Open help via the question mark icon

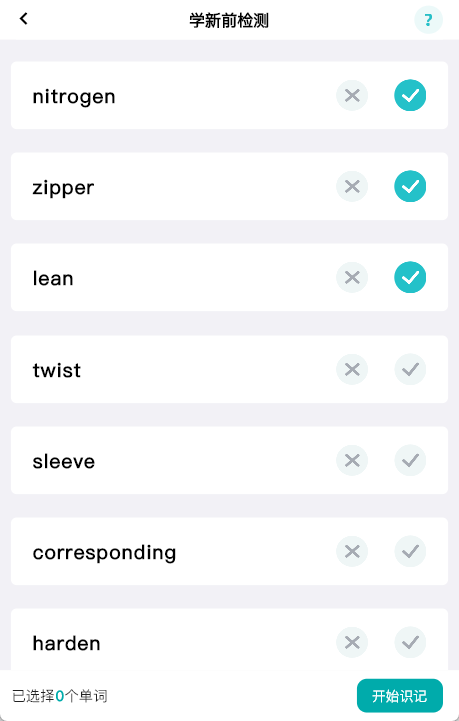point(428,20)
